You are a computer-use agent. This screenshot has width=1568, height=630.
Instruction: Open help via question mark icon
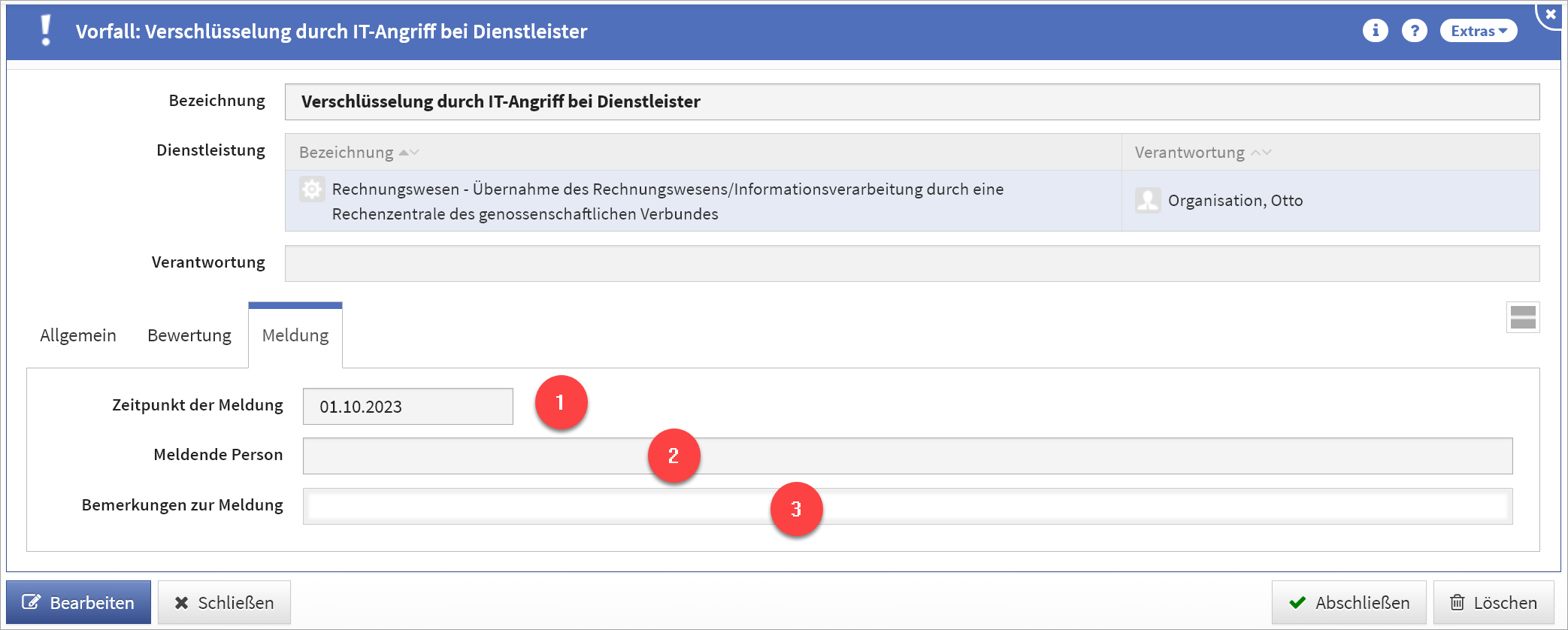1414,31
